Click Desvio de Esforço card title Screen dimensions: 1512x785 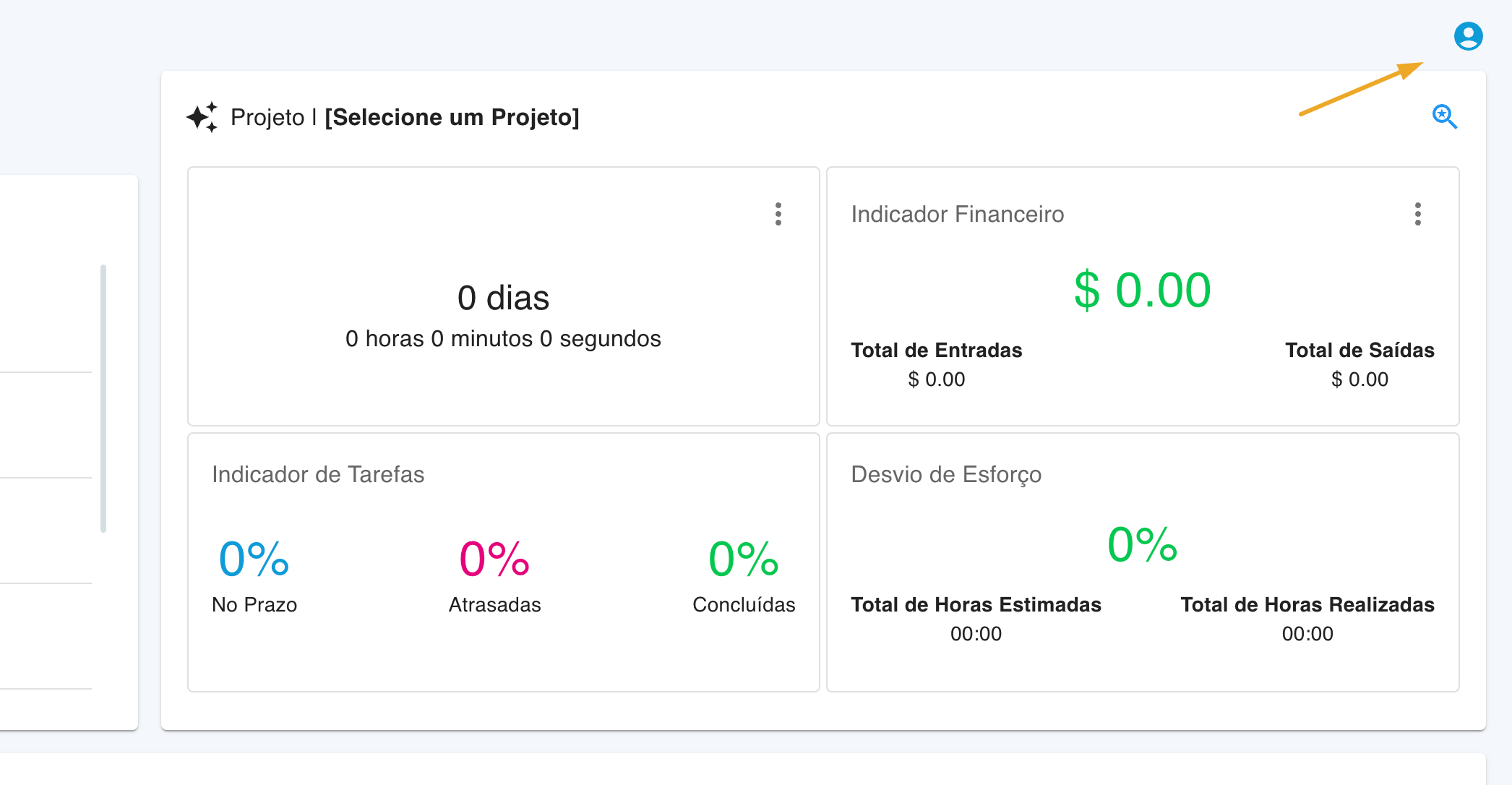(x=945, y=474)
